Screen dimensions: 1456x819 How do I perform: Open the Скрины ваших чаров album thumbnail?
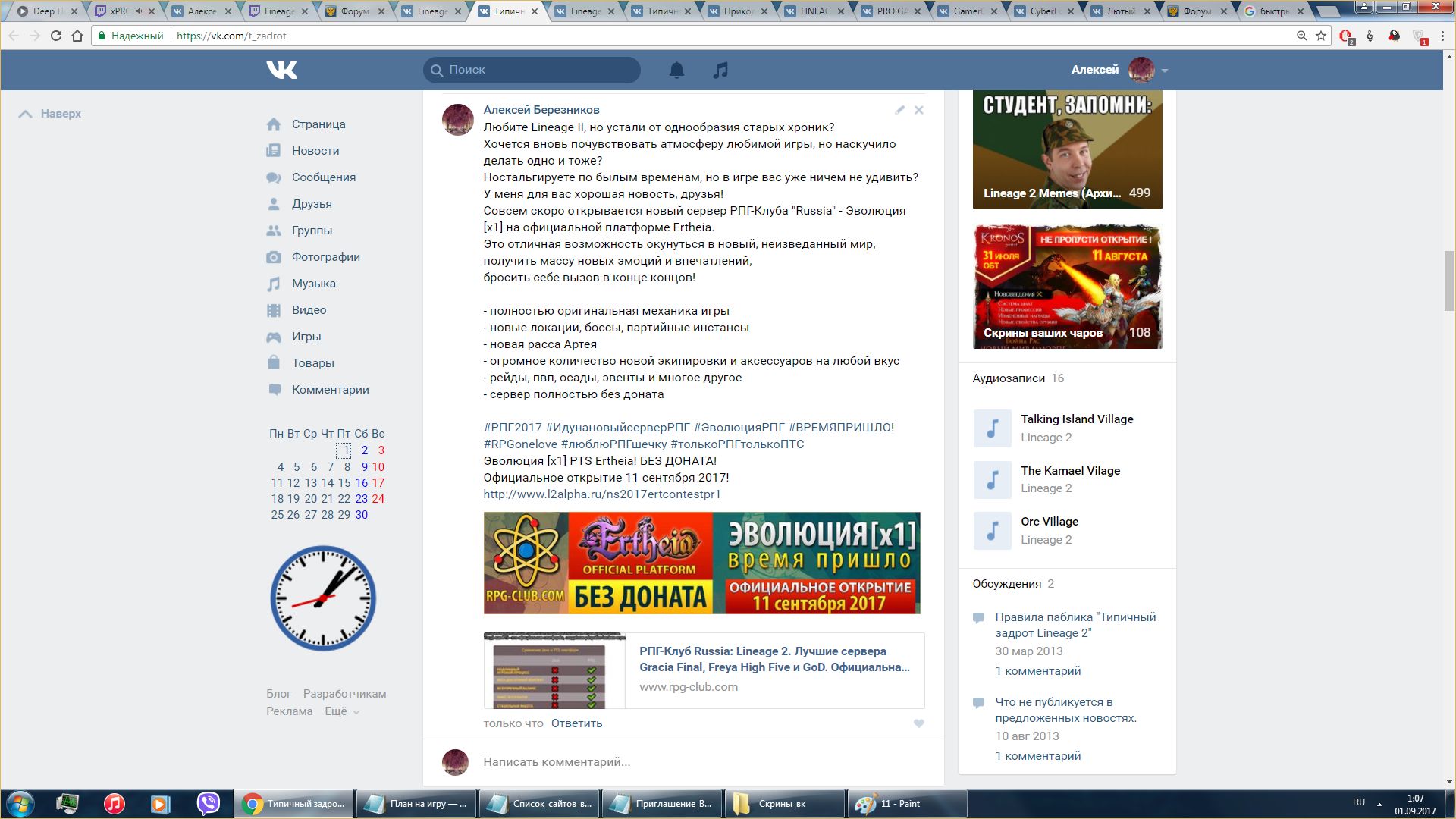(1067, 287)
